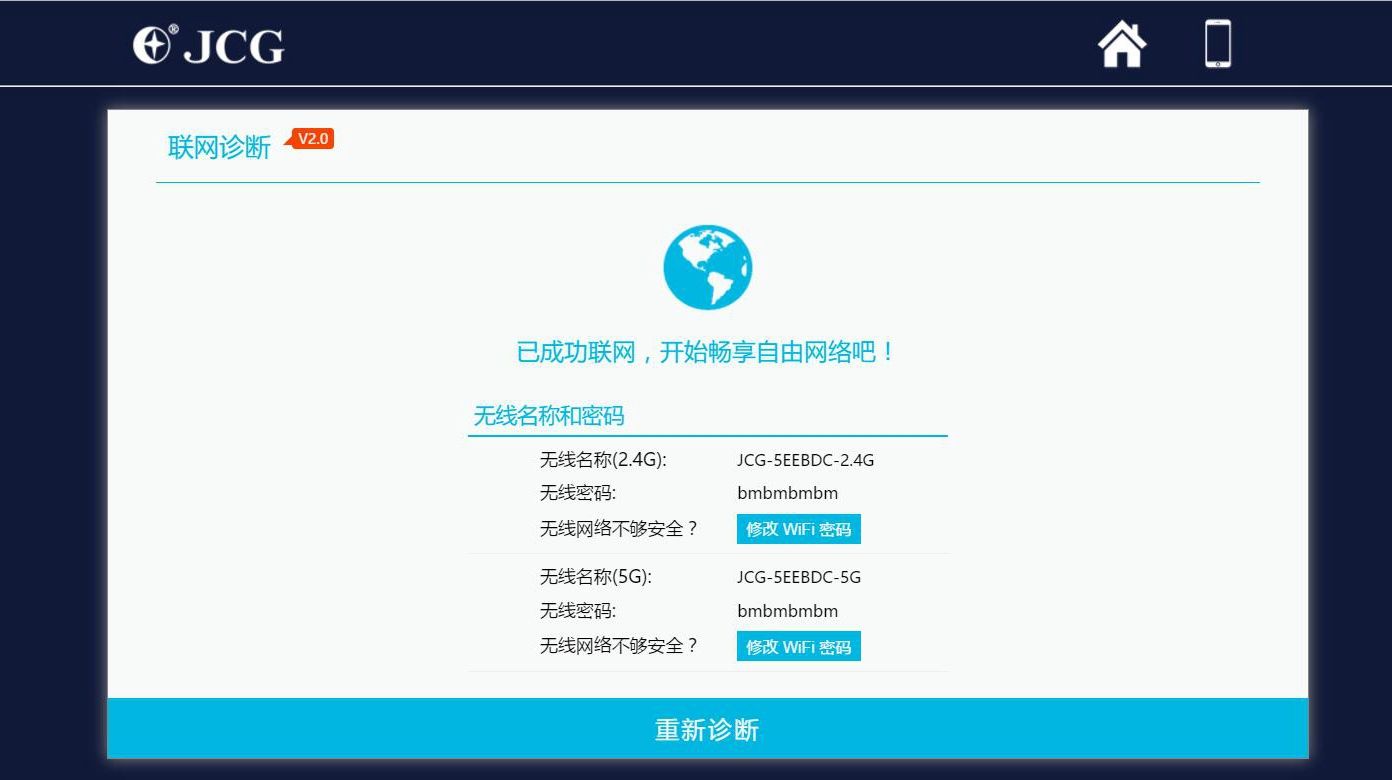1392x780 pixels.
Task: Run 重新诊断 re-diagnose button
Action: click(x=708, y=729)
